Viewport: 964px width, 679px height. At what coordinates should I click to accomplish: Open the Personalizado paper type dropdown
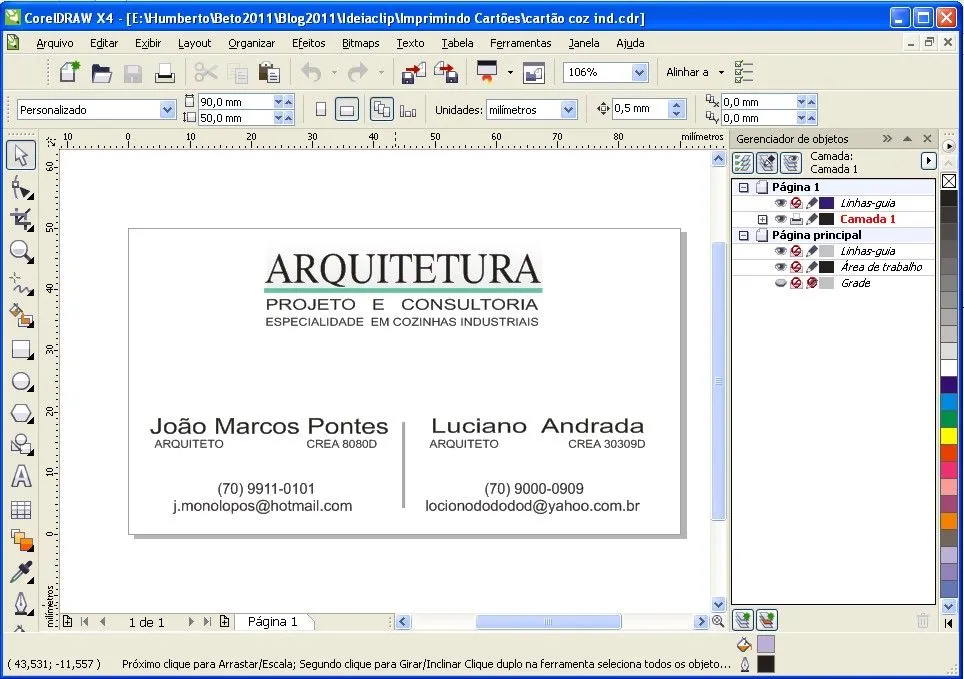coord(167,110)
